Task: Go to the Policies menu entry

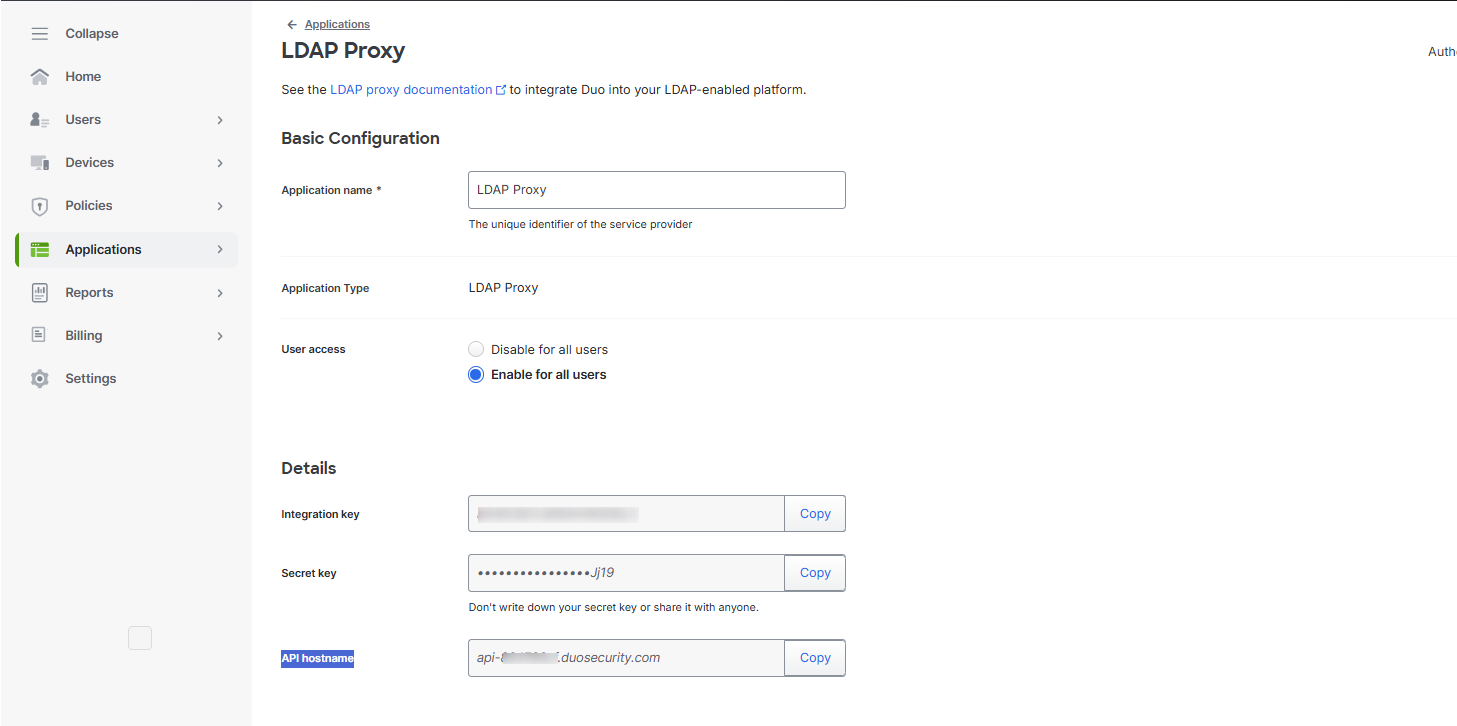Action: pos(89,205)
